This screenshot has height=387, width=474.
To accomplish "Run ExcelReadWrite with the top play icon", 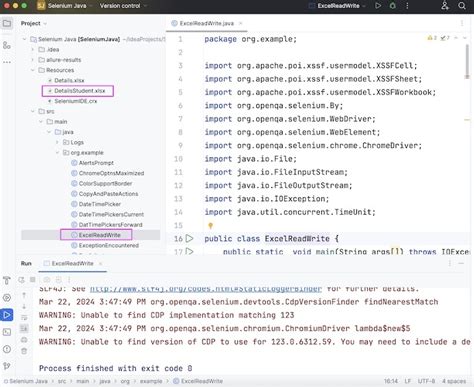I will coord(378,6).
